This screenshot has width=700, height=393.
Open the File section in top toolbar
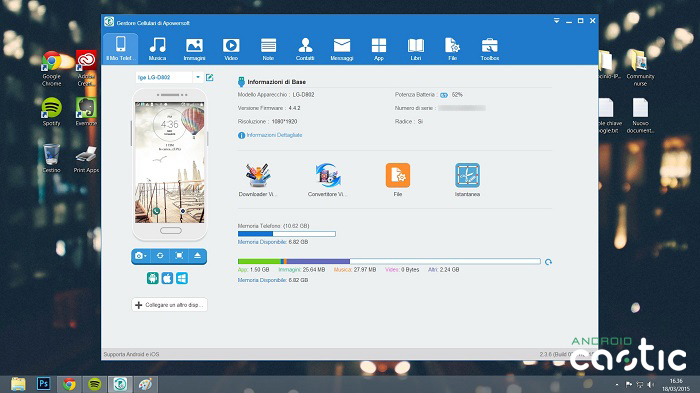point(452,48)
